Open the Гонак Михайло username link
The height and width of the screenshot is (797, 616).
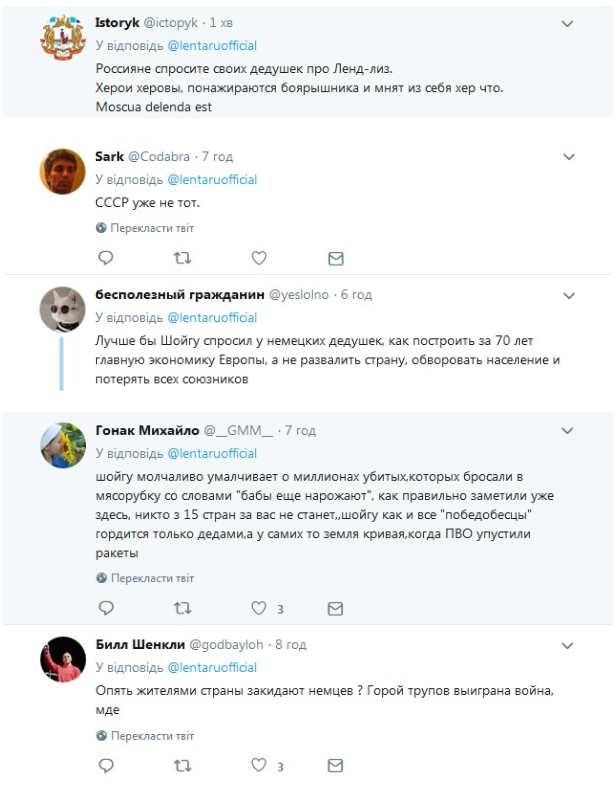click(146, 430)
